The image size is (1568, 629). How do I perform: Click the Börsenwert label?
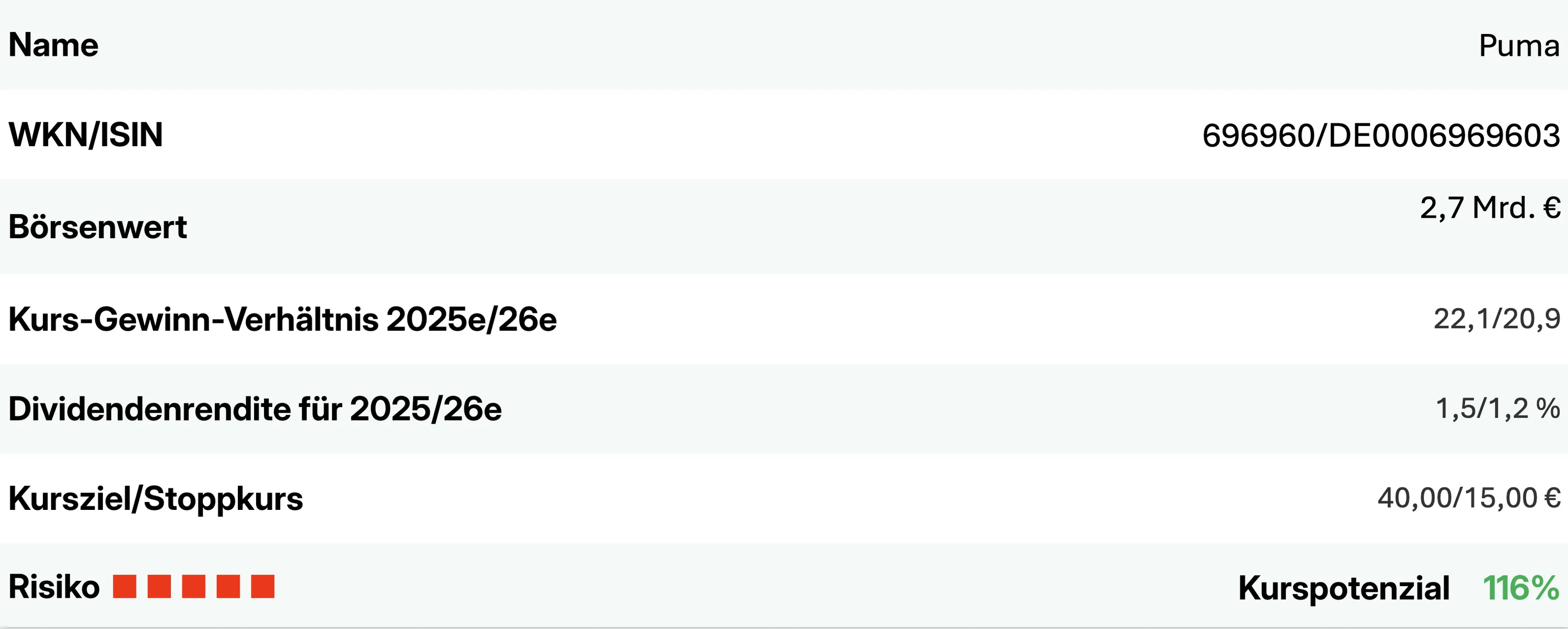[97, 227]
